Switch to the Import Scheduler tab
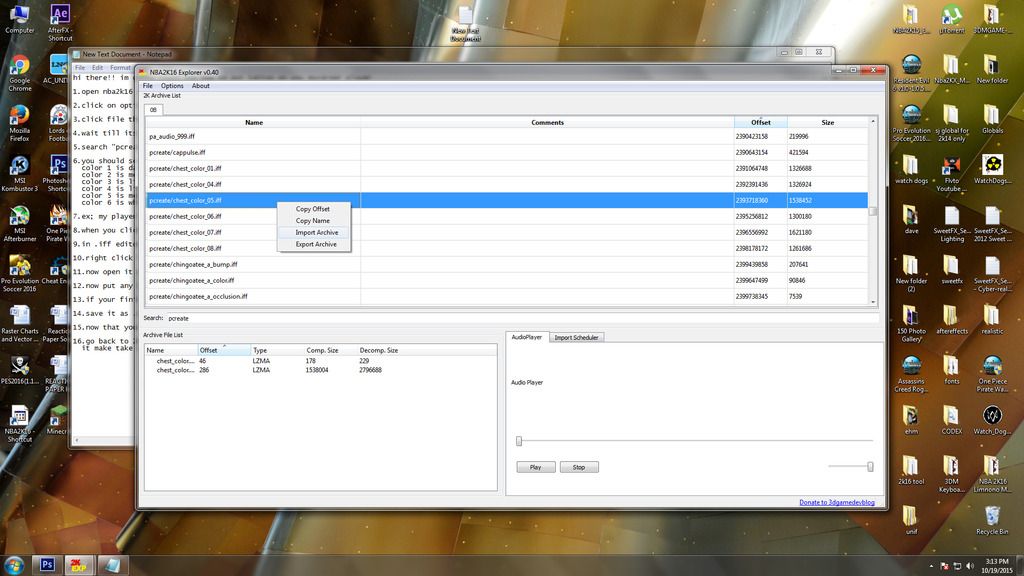The image size is (1024, 576). (x=576, y=338)
